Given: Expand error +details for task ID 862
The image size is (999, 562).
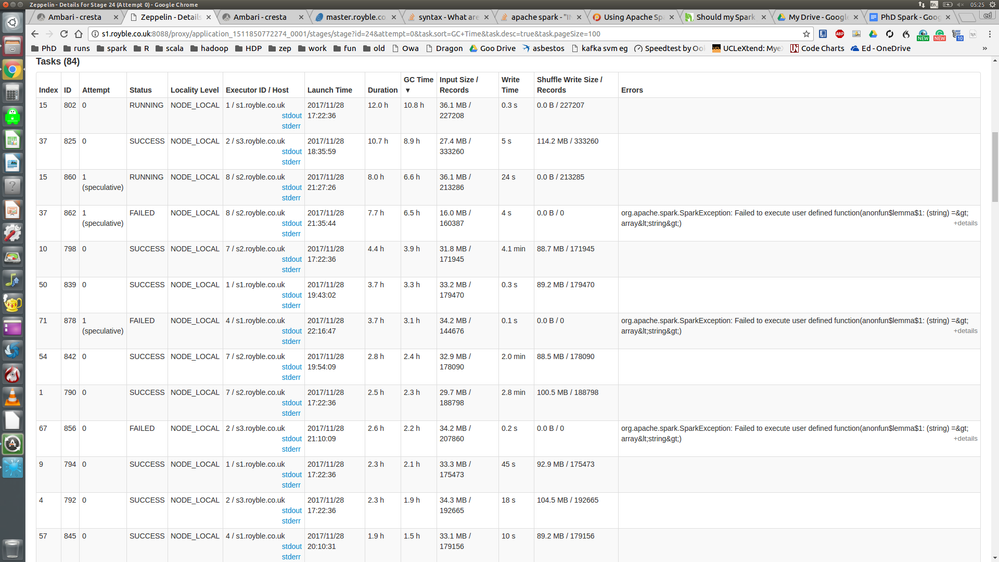Looking at the screenshot, I should pos(965,223).
